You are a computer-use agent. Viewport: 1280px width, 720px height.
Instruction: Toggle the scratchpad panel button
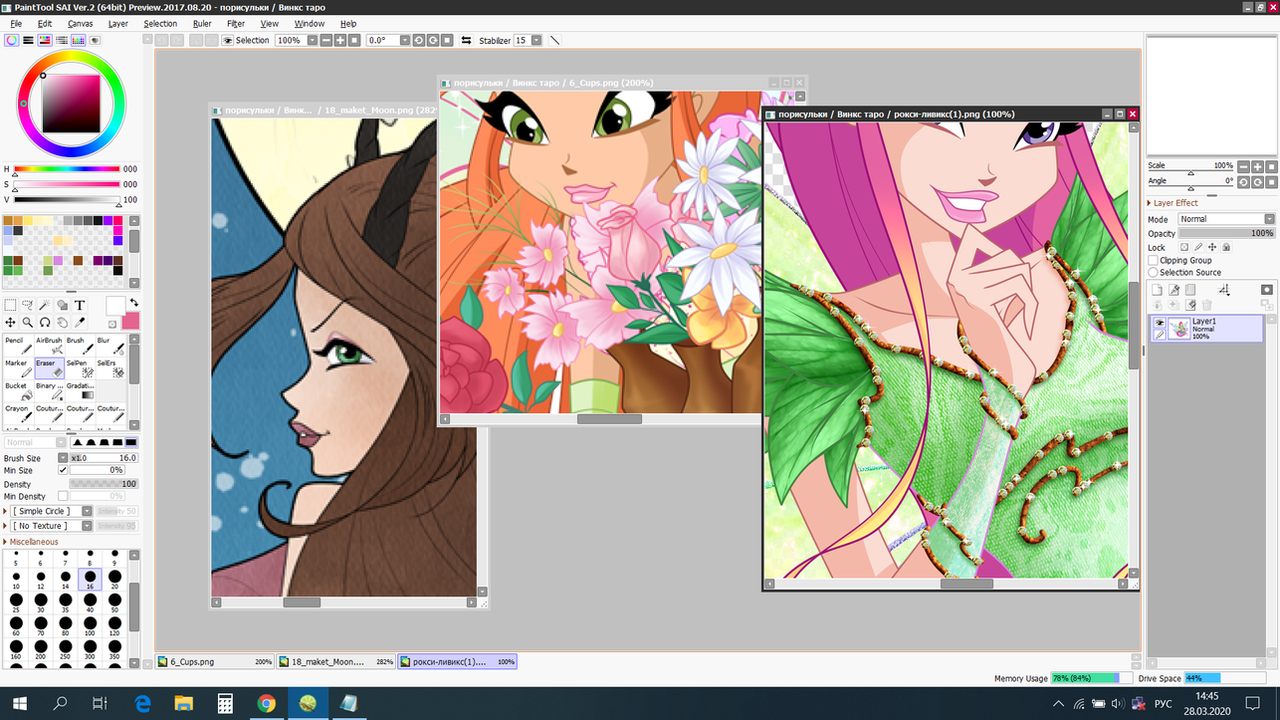pyautogui.click(x=95, y=41)
